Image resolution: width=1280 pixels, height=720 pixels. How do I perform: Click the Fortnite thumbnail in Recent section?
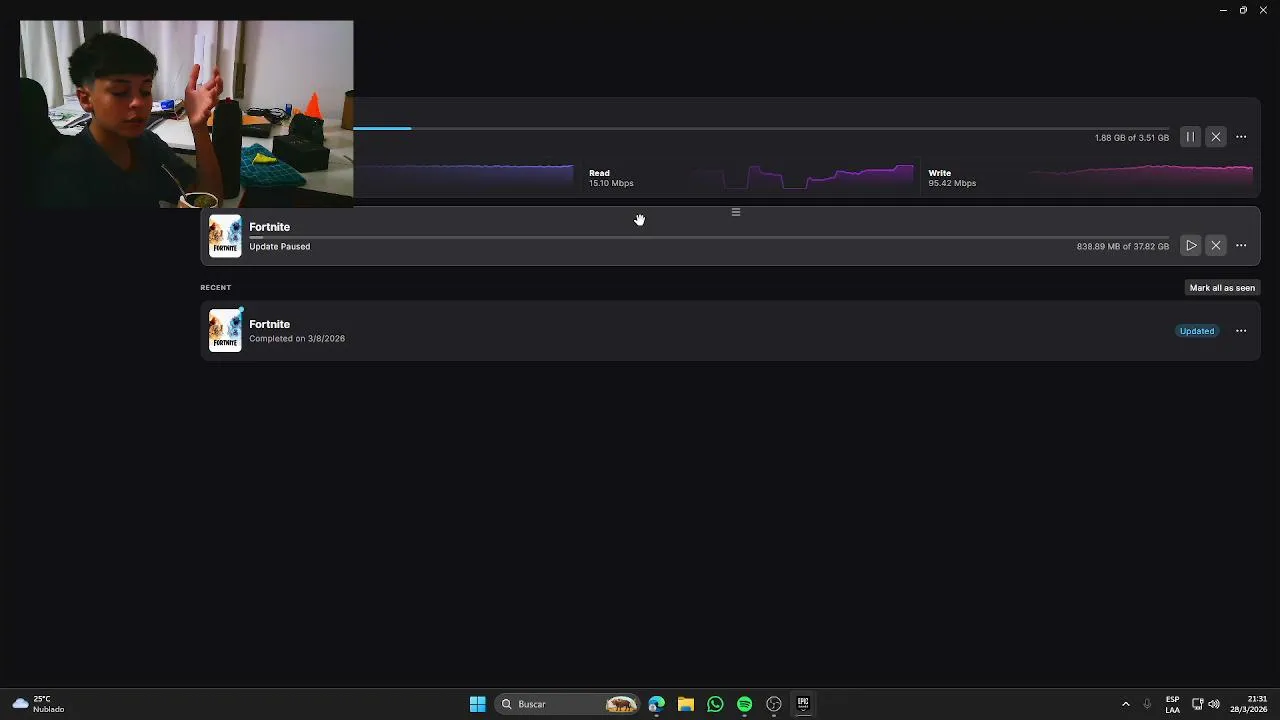pos(225,330)
